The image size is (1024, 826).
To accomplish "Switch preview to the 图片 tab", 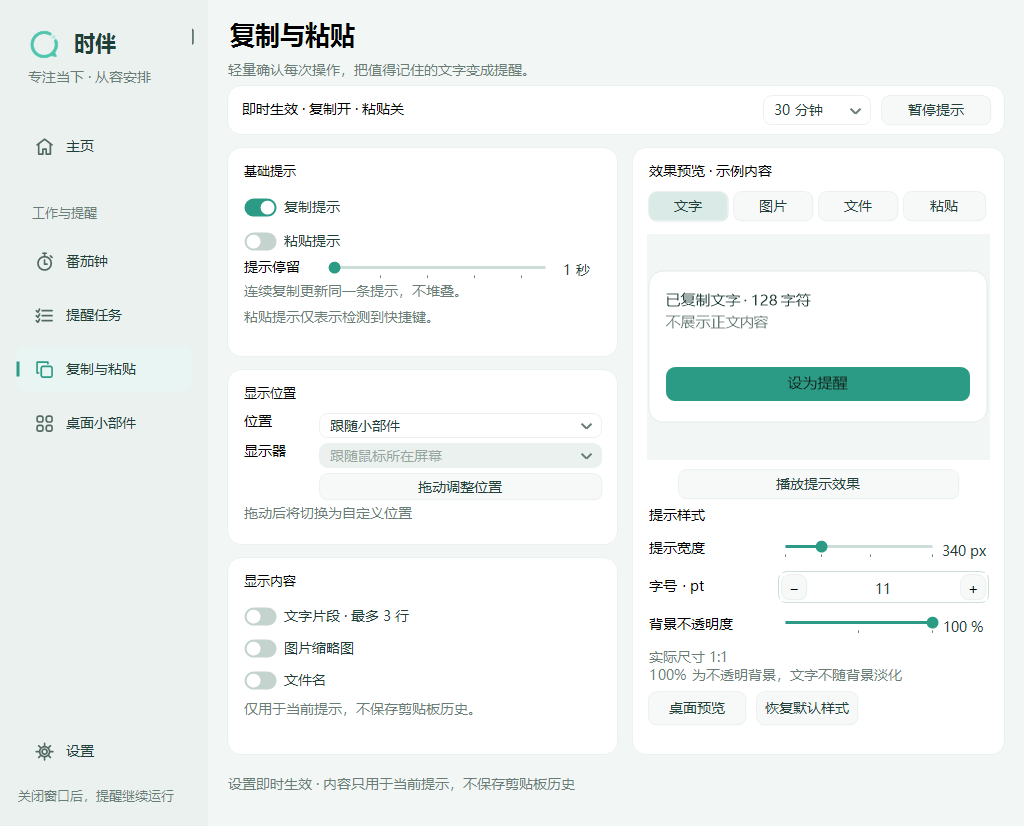I will (x=773, y=206).
